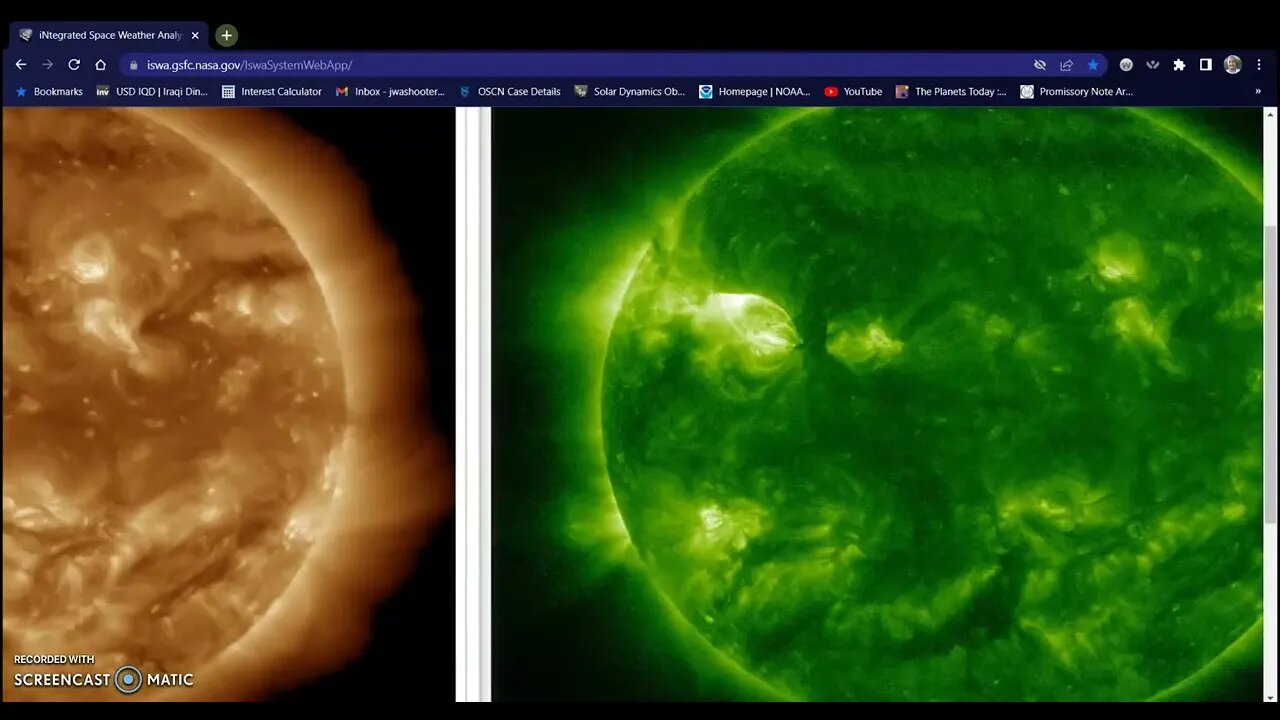The image size is (1280, 720).
Task: View site information lock icon
Action: [133, 65]
